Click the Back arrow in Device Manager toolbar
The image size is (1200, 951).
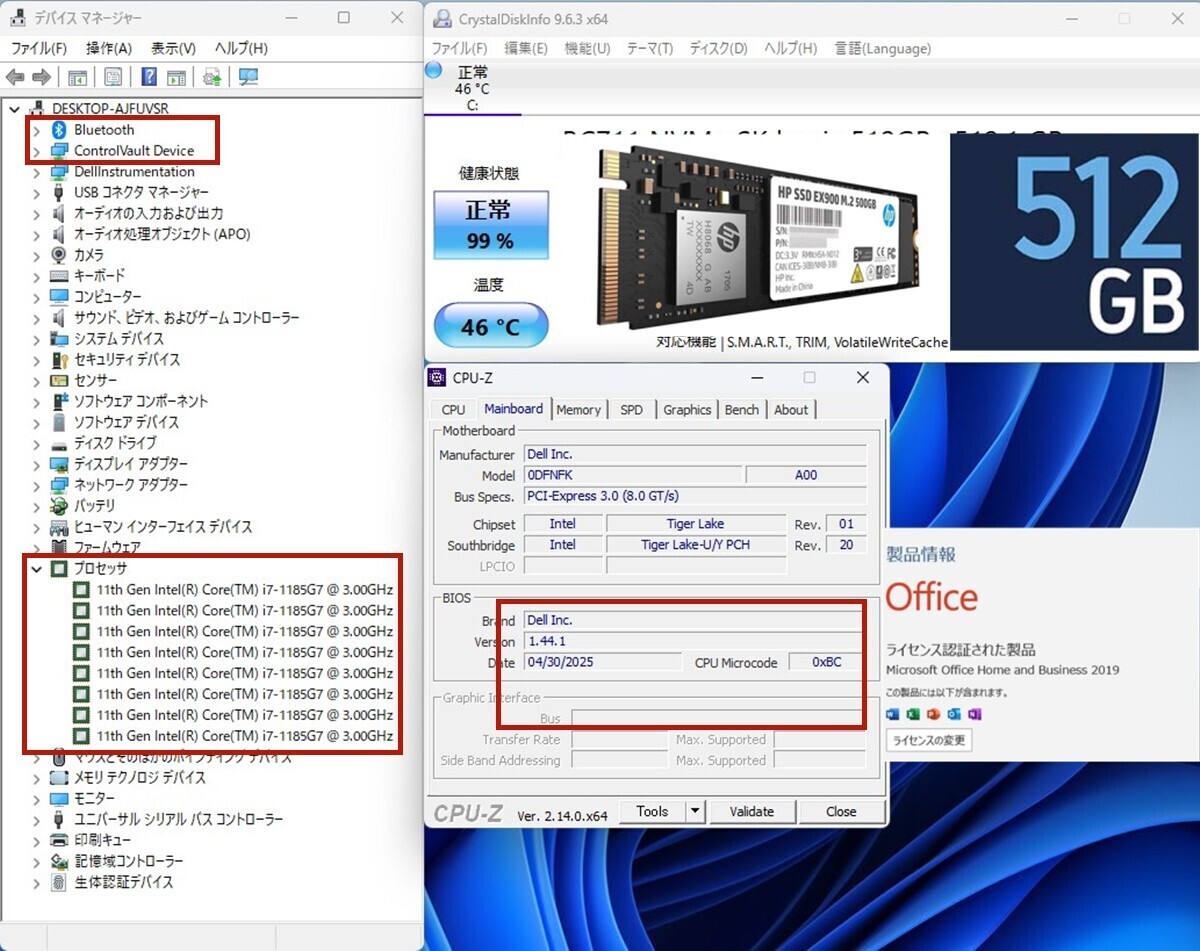15,77
